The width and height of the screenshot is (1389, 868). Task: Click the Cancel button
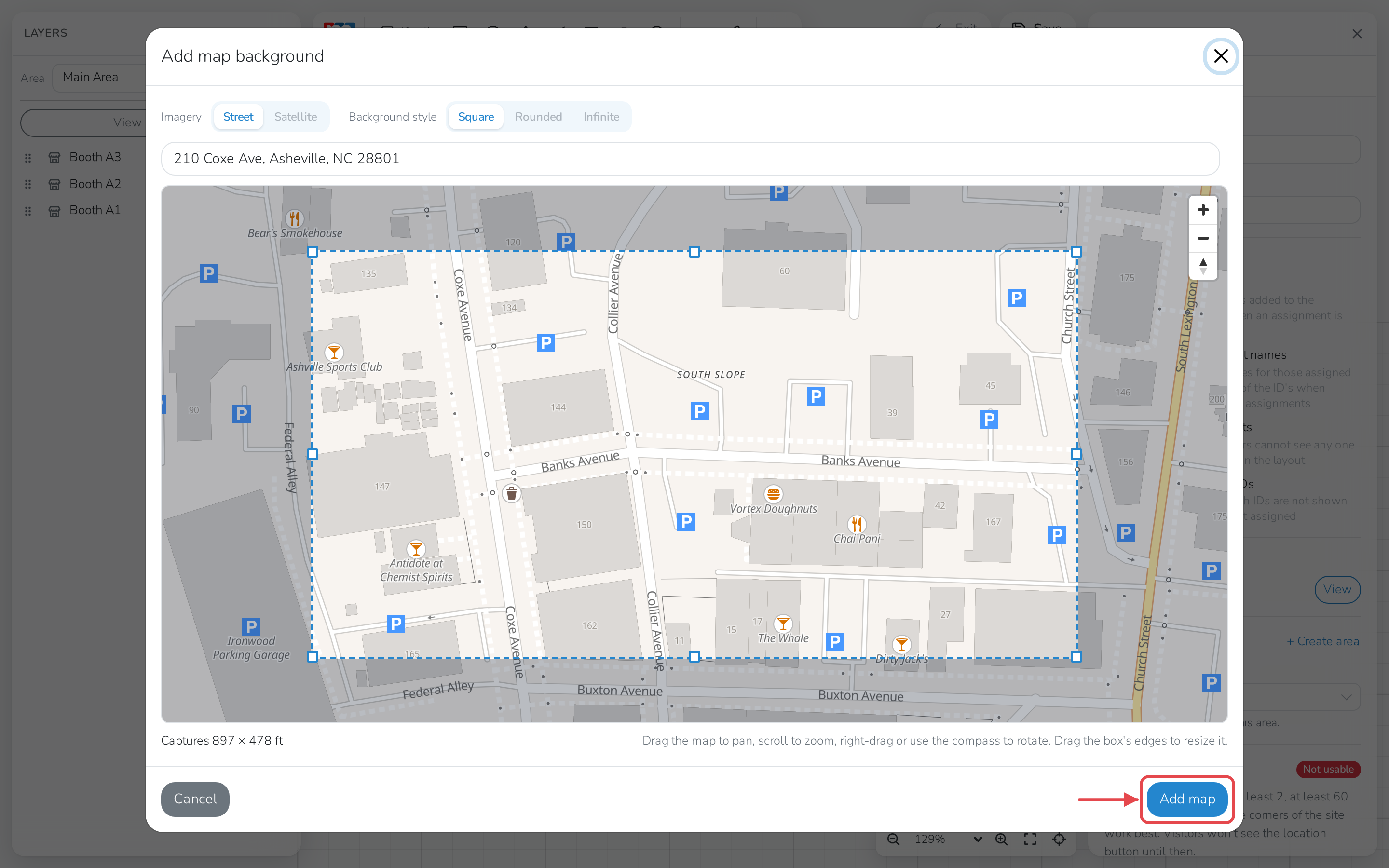(x=195, y=799)
